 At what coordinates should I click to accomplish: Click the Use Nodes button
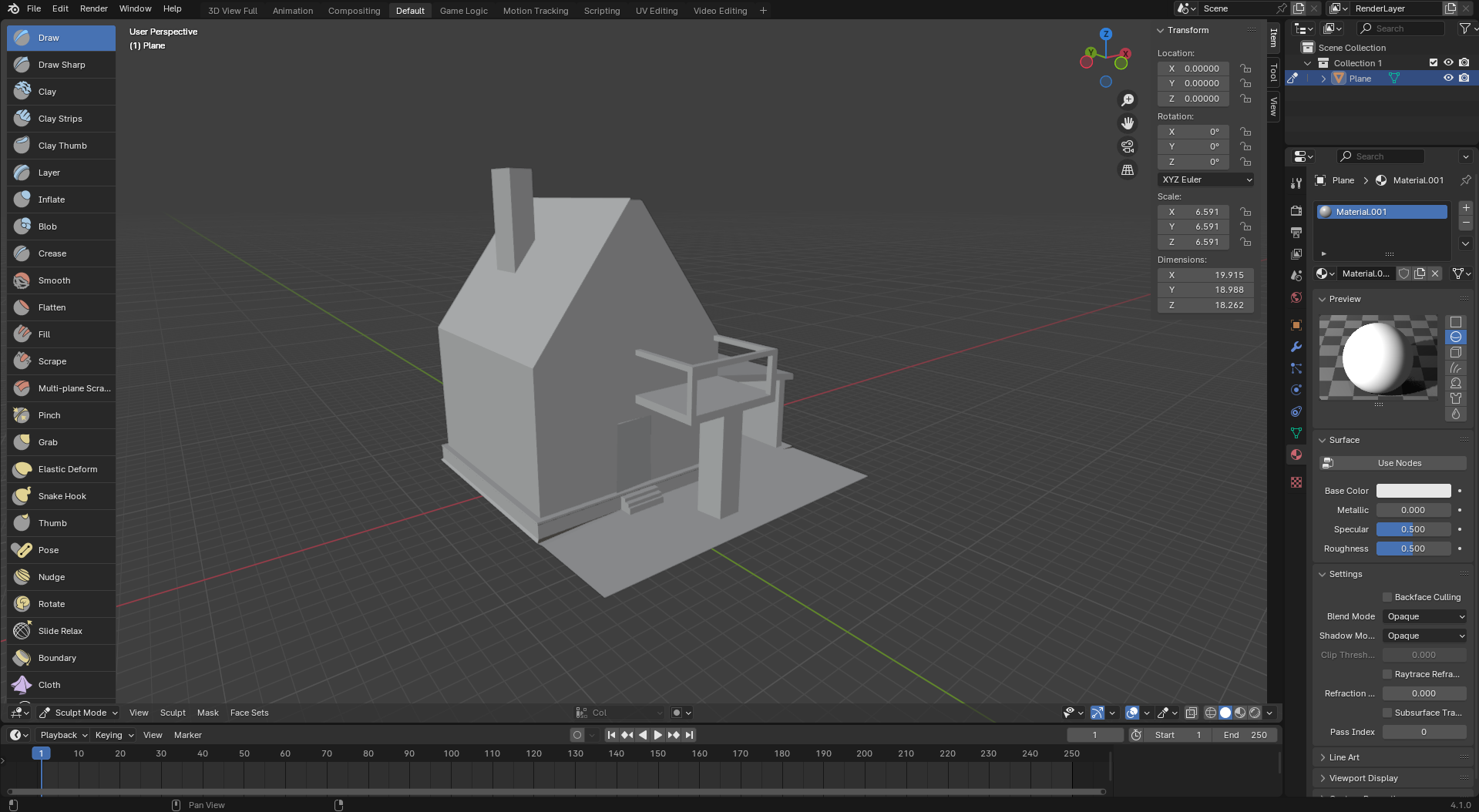click(x=1399, y=463)
